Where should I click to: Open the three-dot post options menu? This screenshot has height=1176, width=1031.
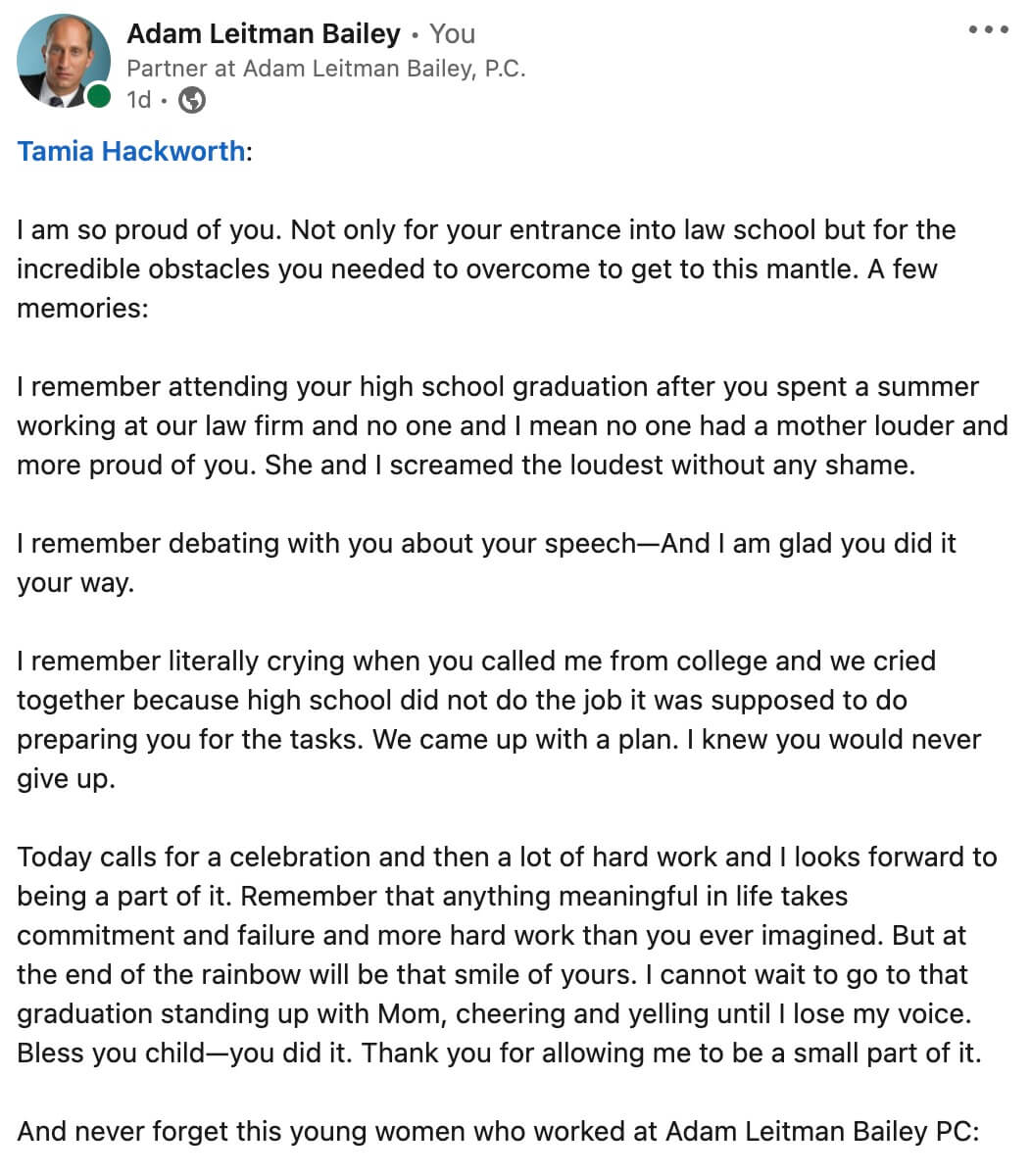click(988, 30)
